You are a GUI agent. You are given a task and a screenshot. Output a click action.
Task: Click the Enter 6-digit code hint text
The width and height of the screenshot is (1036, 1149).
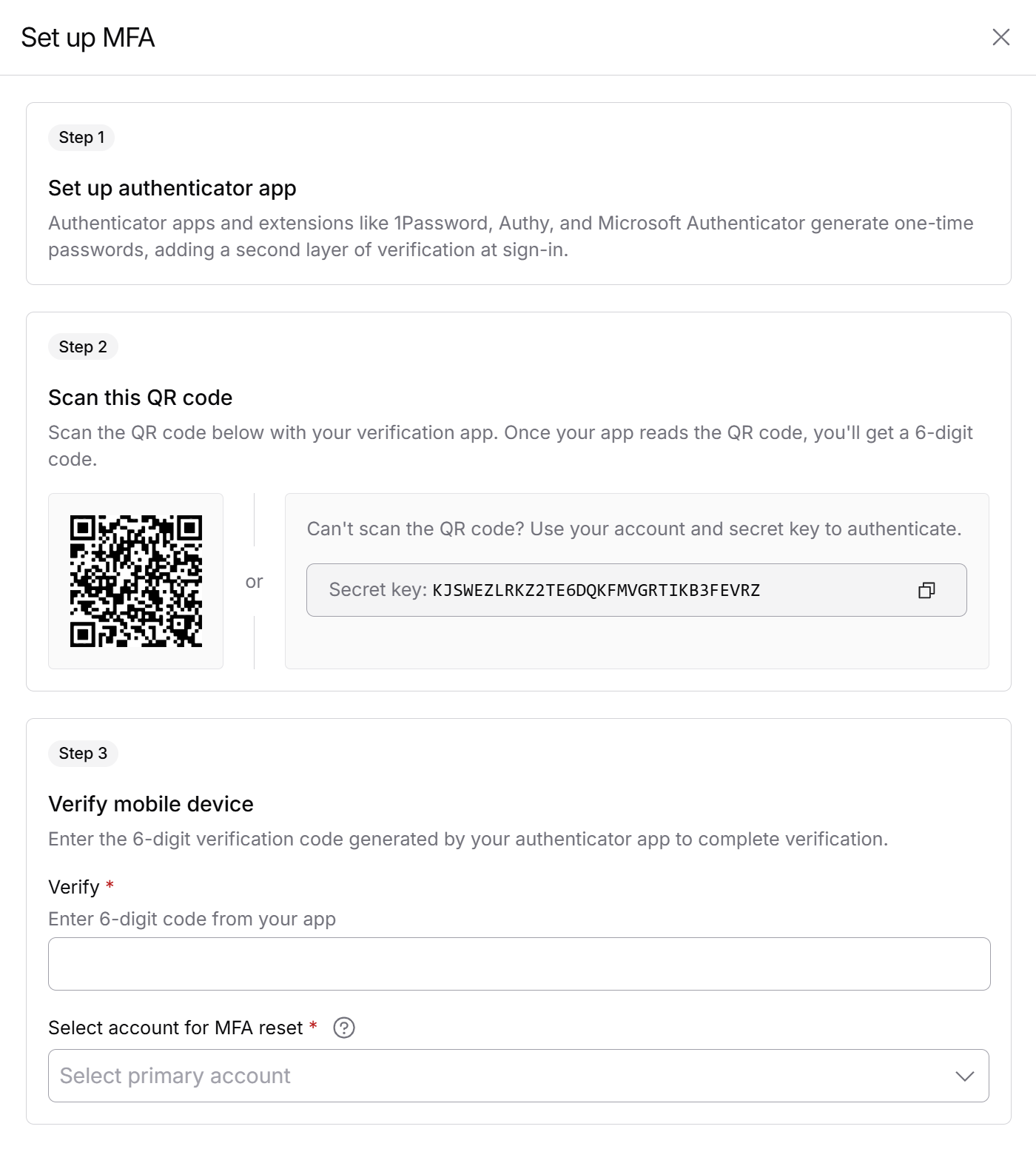click(x=192, y=919)
